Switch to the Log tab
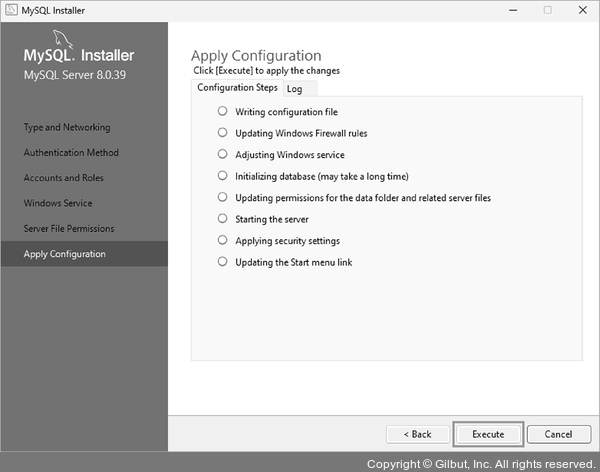The height and width of the screenshot is (472, 600). [x=295, y=89]
